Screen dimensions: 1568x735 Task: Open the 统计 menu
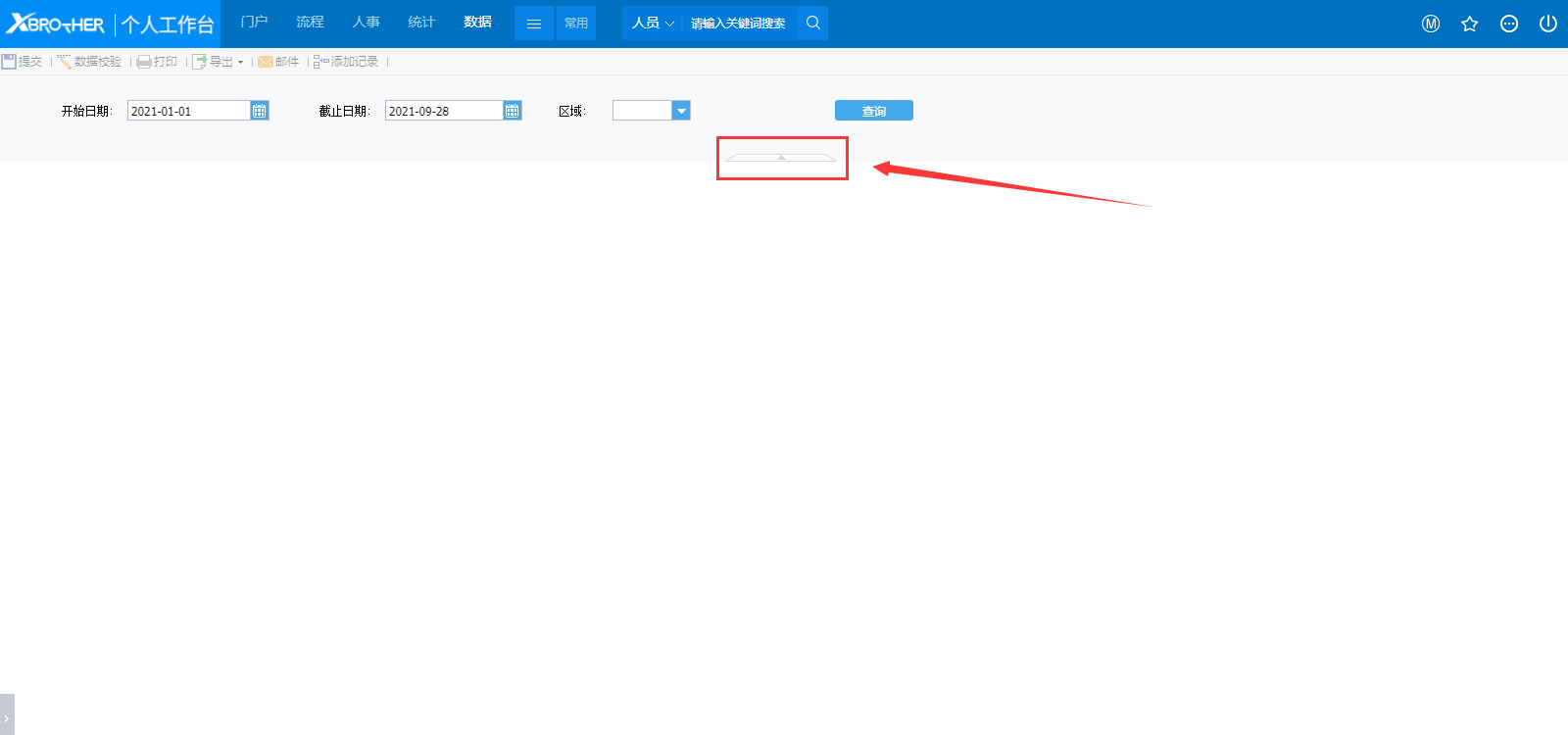tap(421, 22)
